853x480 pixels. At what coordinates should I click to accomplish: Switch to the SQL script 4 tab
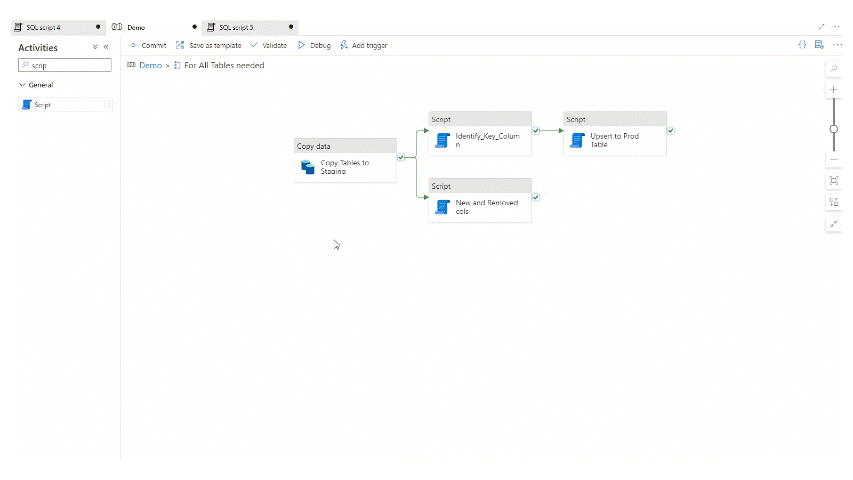[x=43, y=27]
